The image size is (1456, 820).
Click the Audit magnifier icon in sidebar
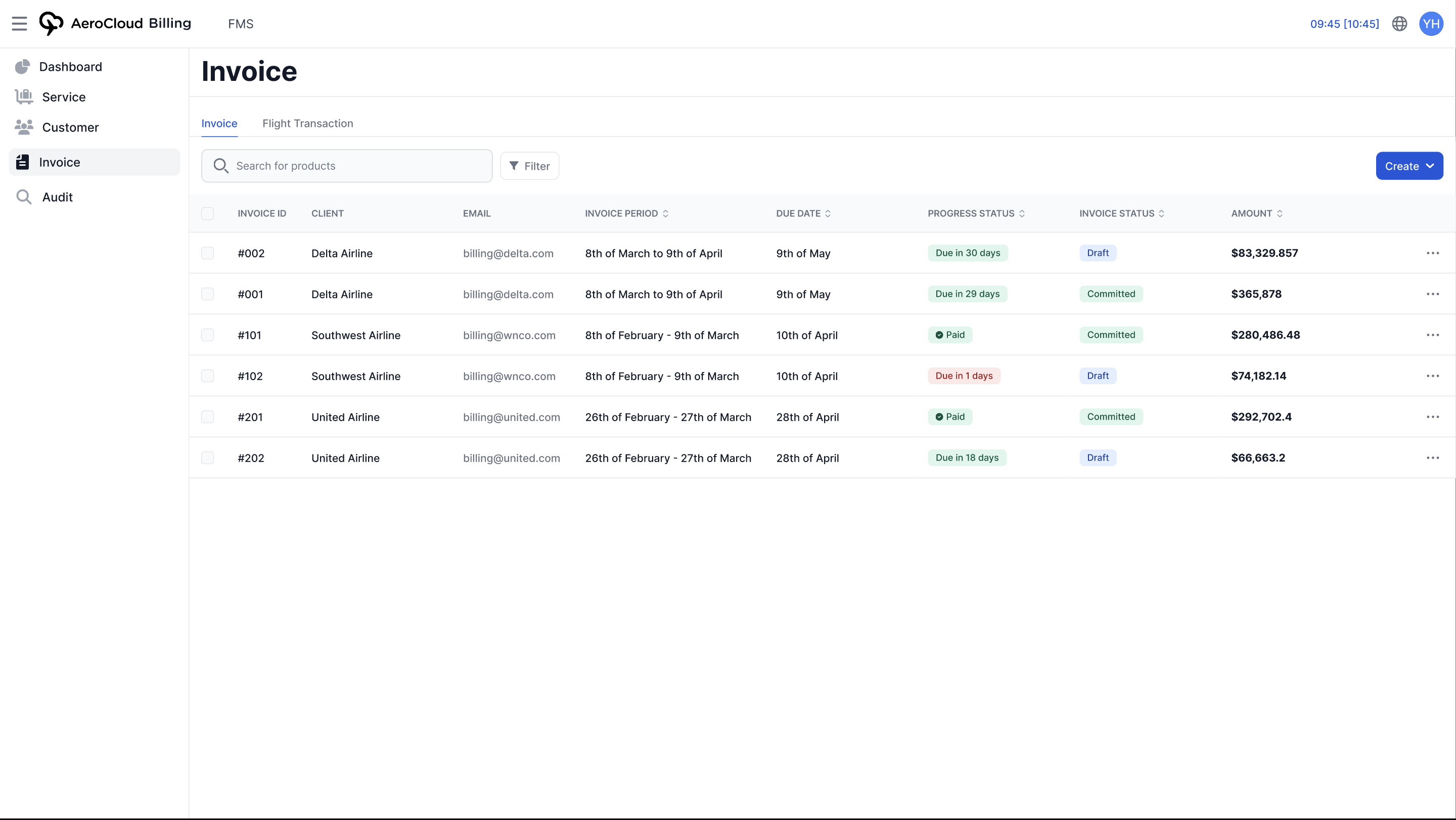click(24, 197)
